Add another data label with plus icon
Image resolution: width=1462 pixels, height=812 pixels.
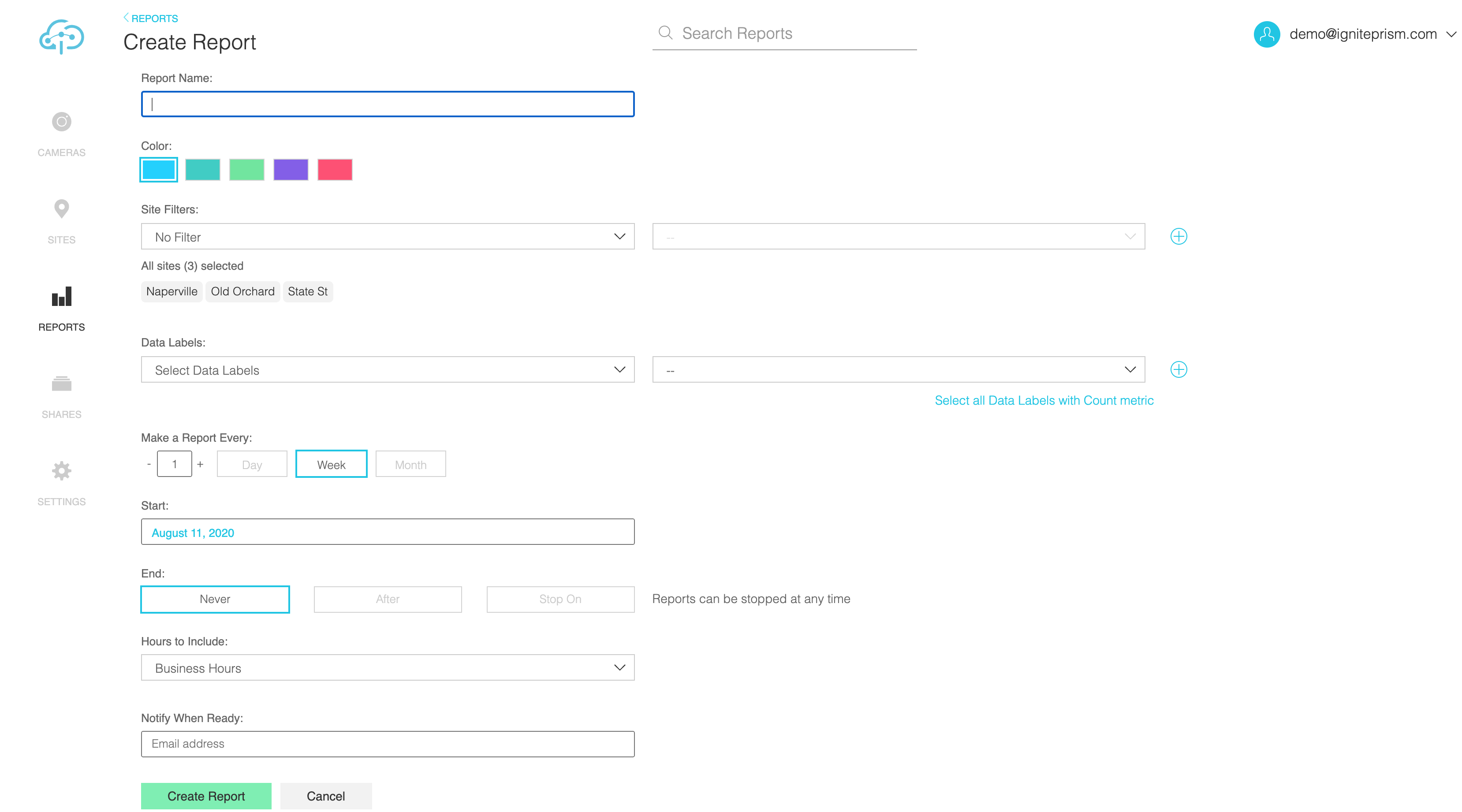[1178, 369]
